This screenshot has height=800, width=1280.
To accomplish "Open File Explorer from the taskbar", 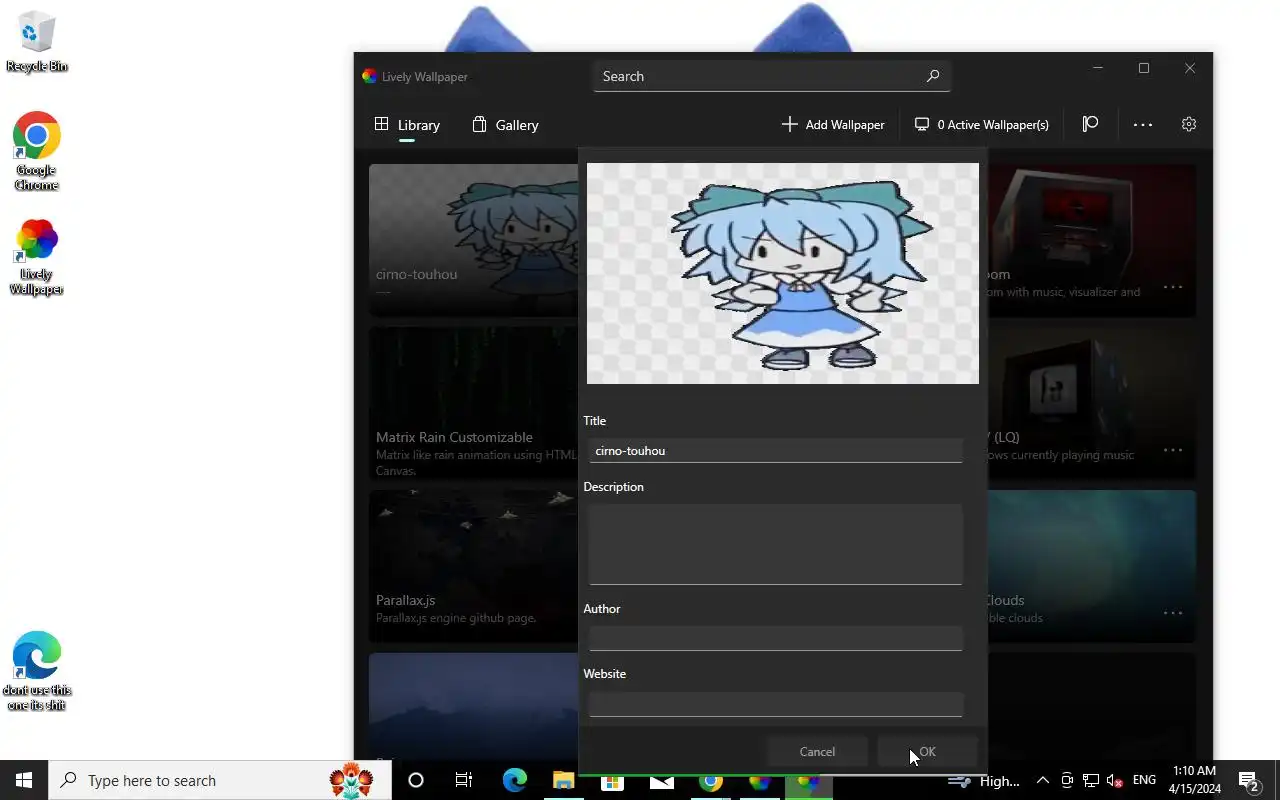I will [x=563, y=780].
